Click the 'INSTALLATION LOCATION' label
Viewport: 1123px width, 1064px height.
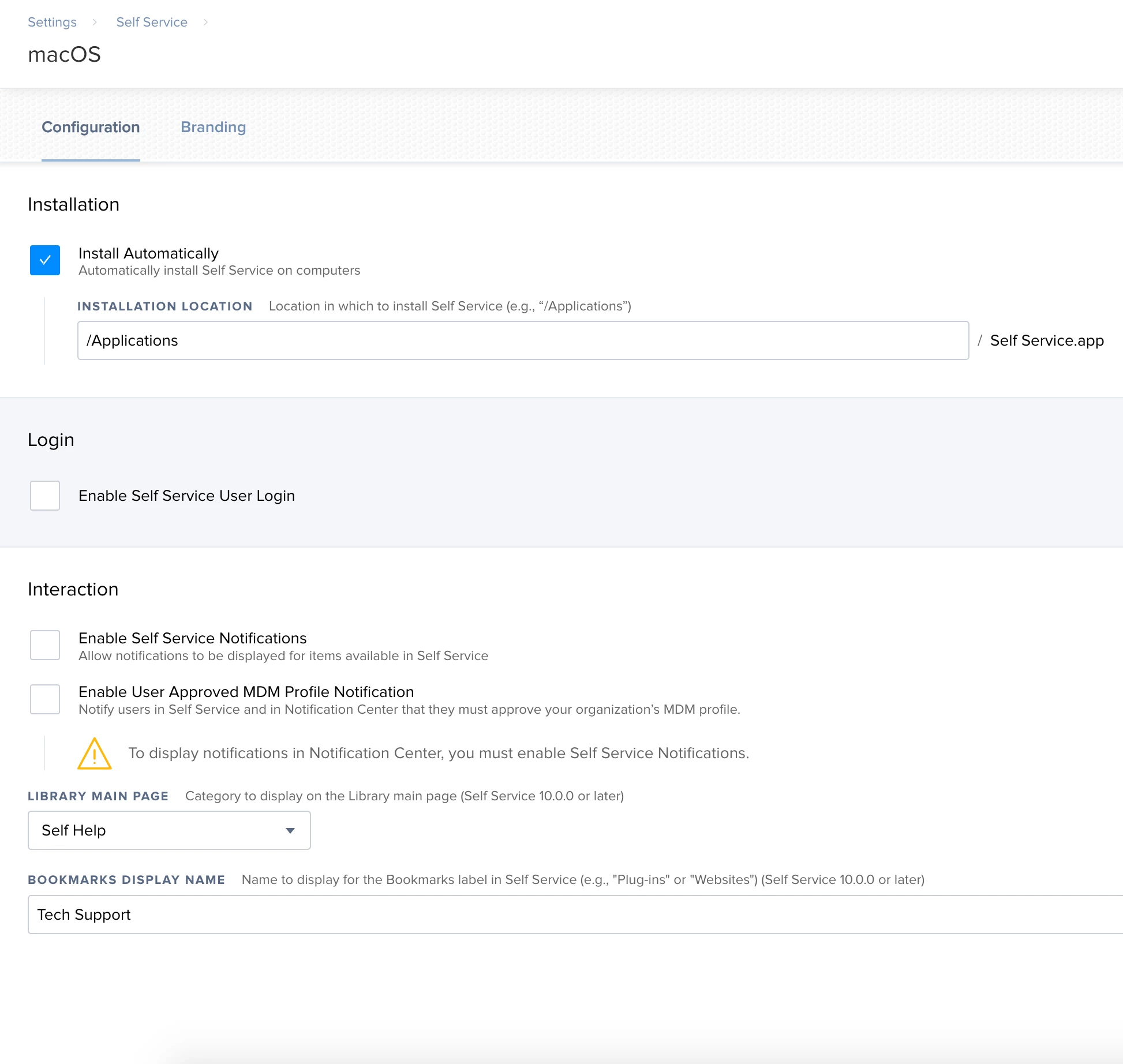tap(165, 306)
